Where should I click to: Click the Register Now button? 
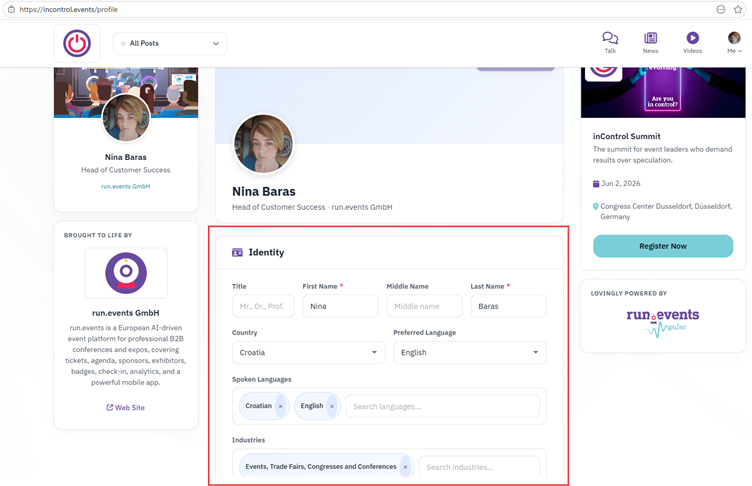click(663, 246)
